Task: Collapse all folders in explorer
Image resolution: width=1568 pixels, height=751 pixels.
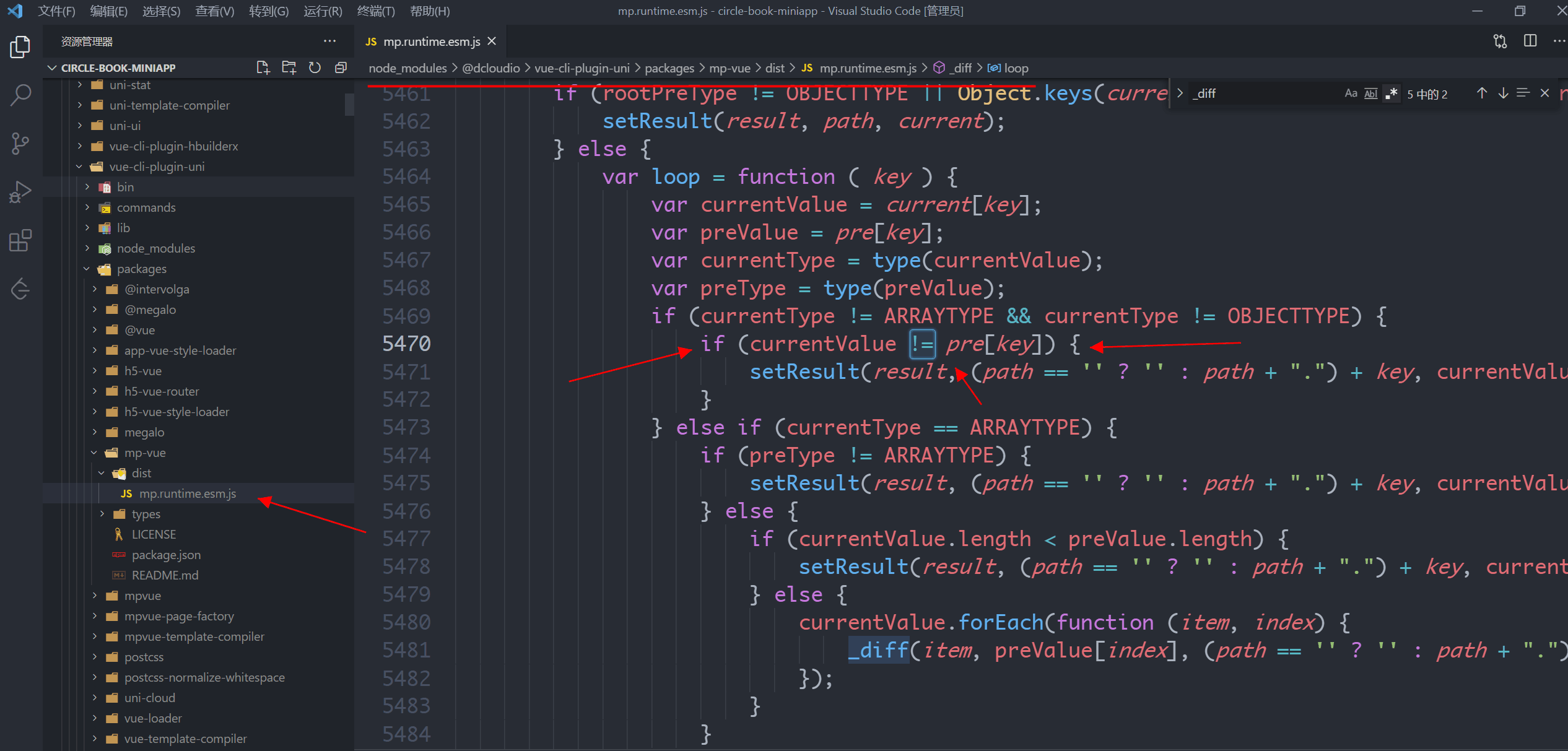Action: click(x=341, y=67)
